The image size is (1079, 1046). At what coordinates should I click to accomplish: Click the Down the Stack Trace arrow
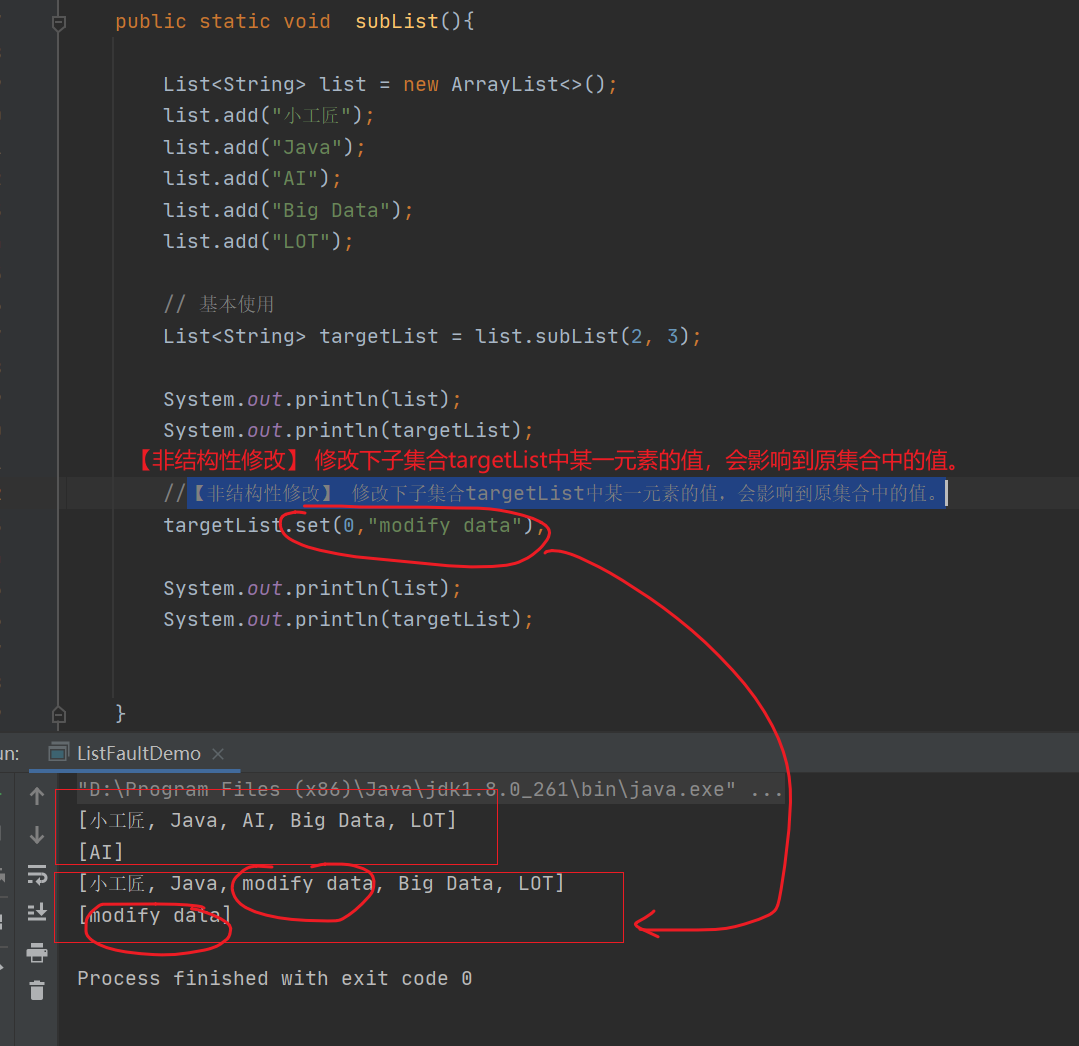(37, 835)
